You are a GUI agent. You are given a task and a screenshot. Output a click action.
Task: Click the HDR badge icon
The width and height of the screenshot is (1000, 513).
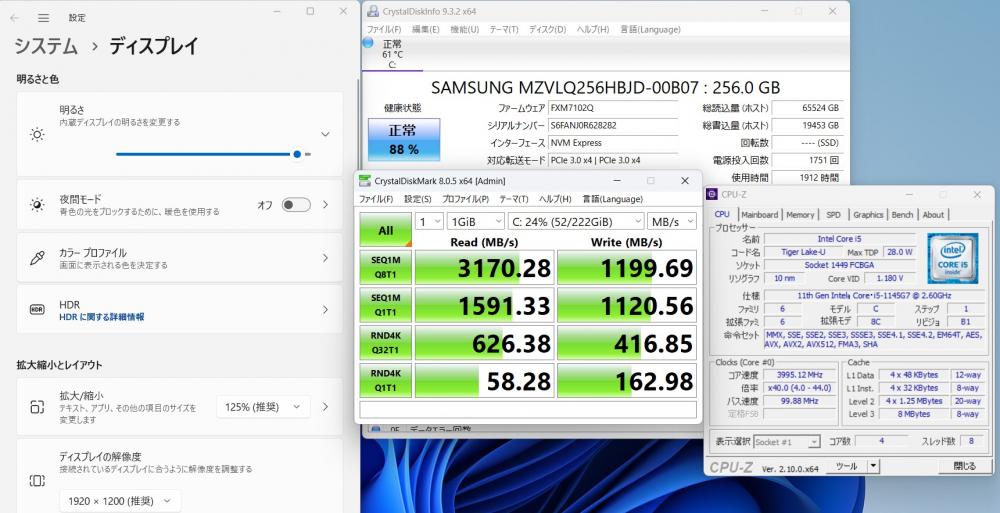coord(37,309)
